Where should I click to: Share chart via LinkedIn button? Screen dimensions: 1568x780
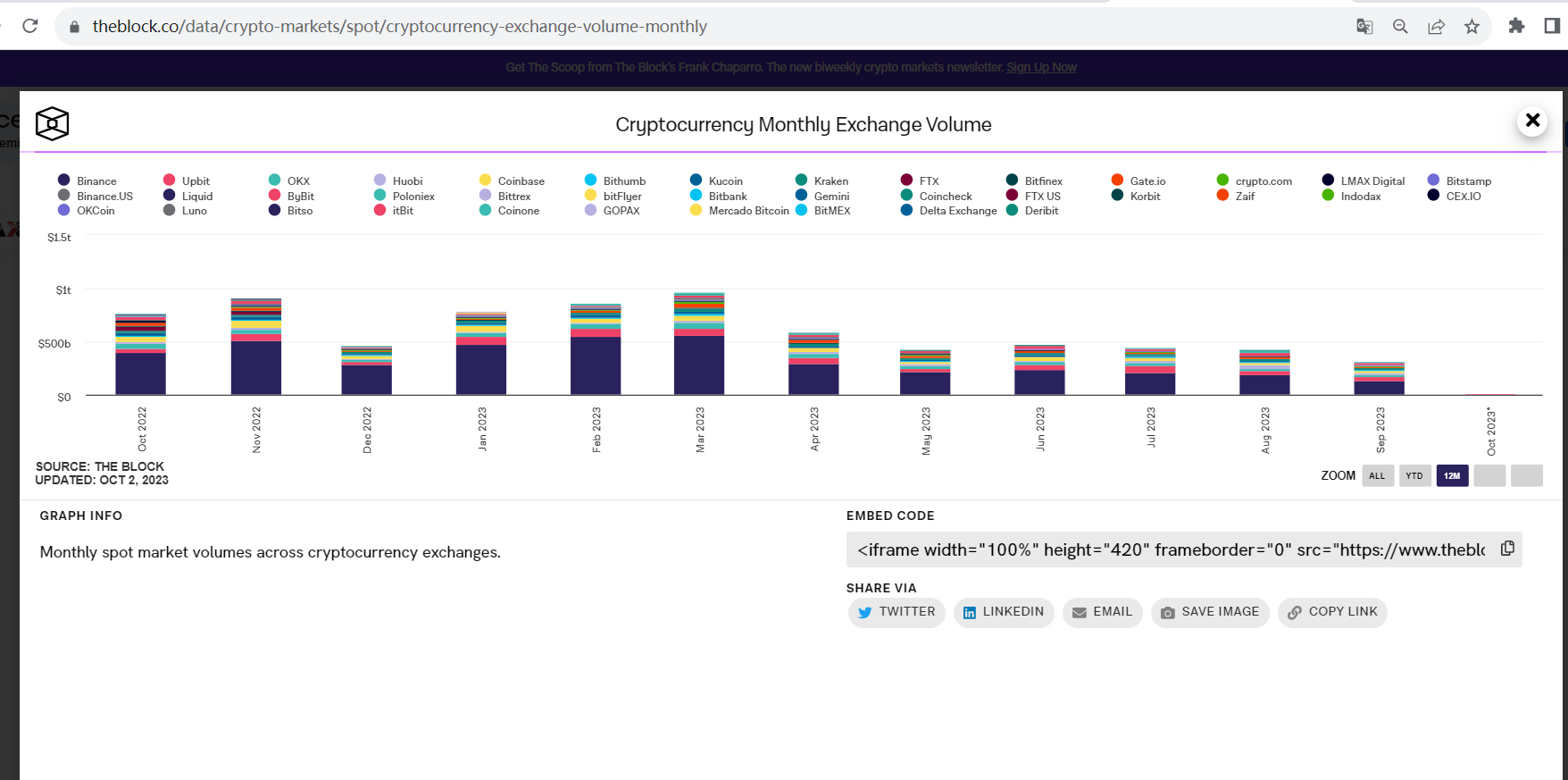pos(1004,612)
